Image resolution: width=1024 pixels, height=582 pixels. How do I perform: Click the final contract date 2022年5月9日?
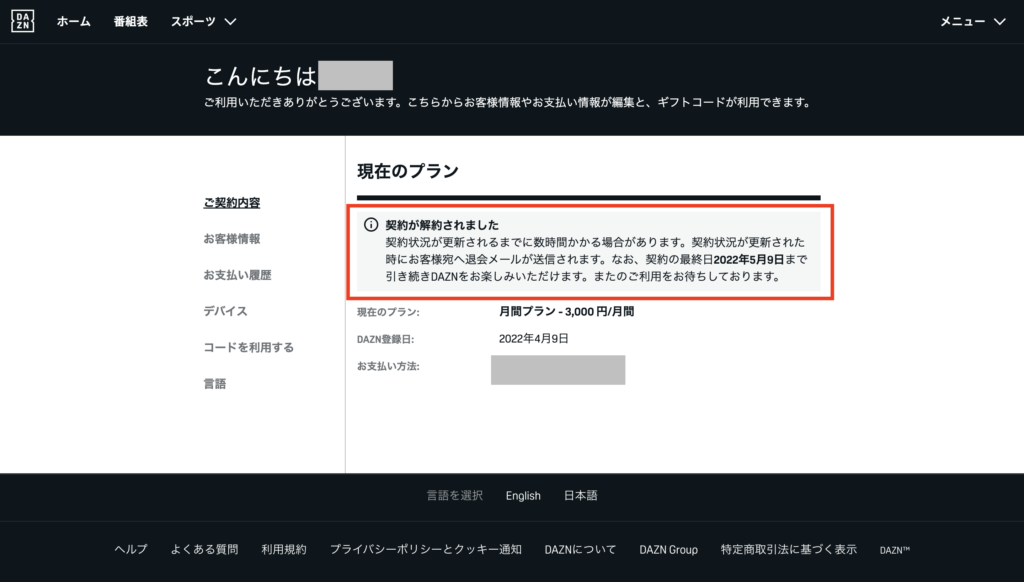point(748,259)
